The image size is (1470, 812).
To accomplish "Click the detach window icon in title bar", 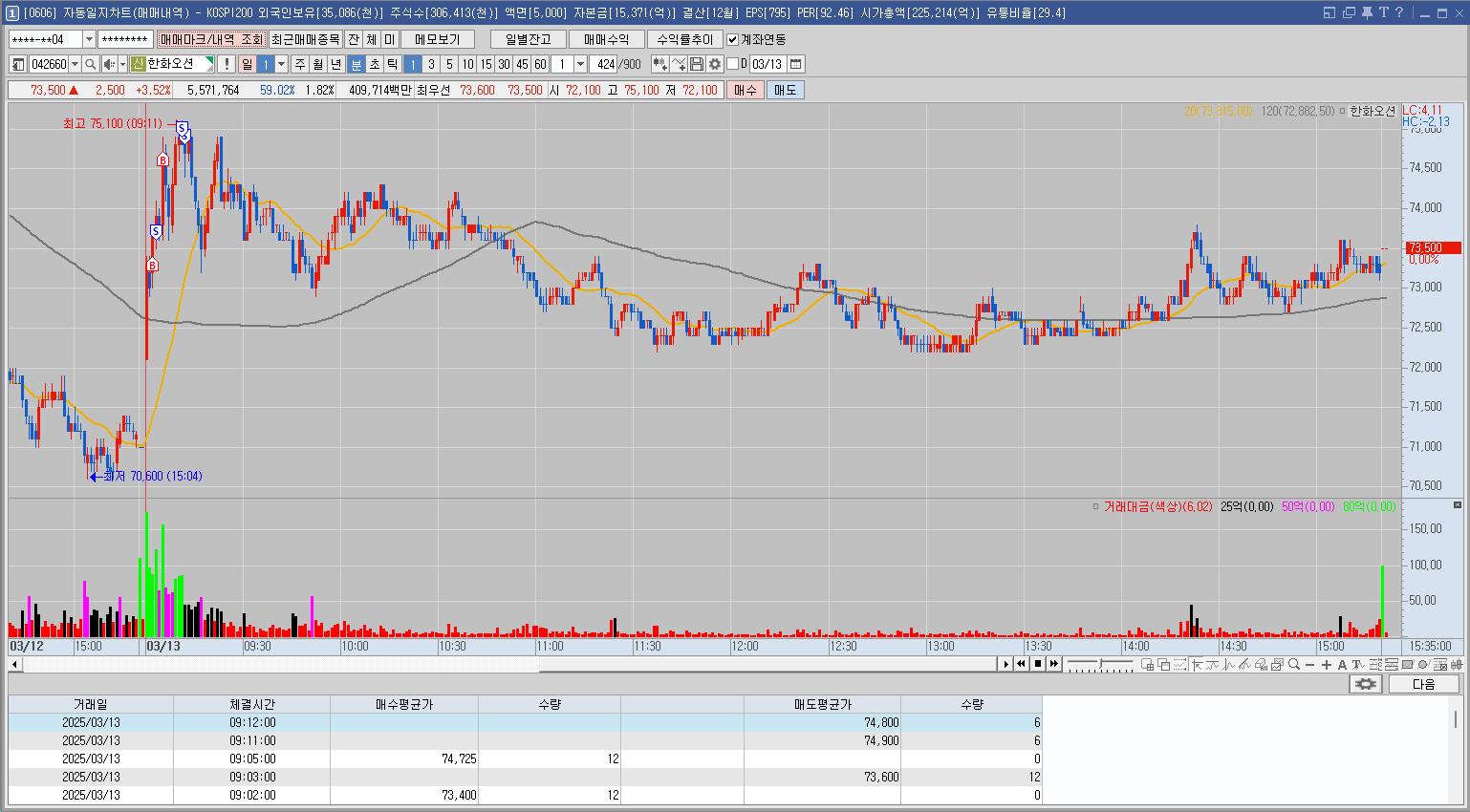I will click(x=1329, y=12).
